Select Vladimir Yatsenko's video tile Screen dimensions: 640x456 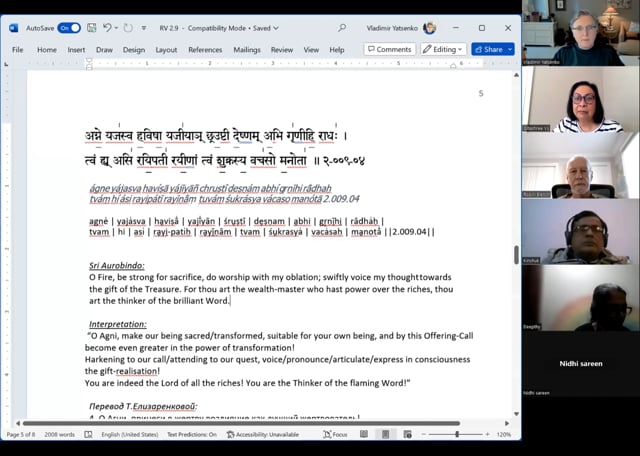(580, 33)
